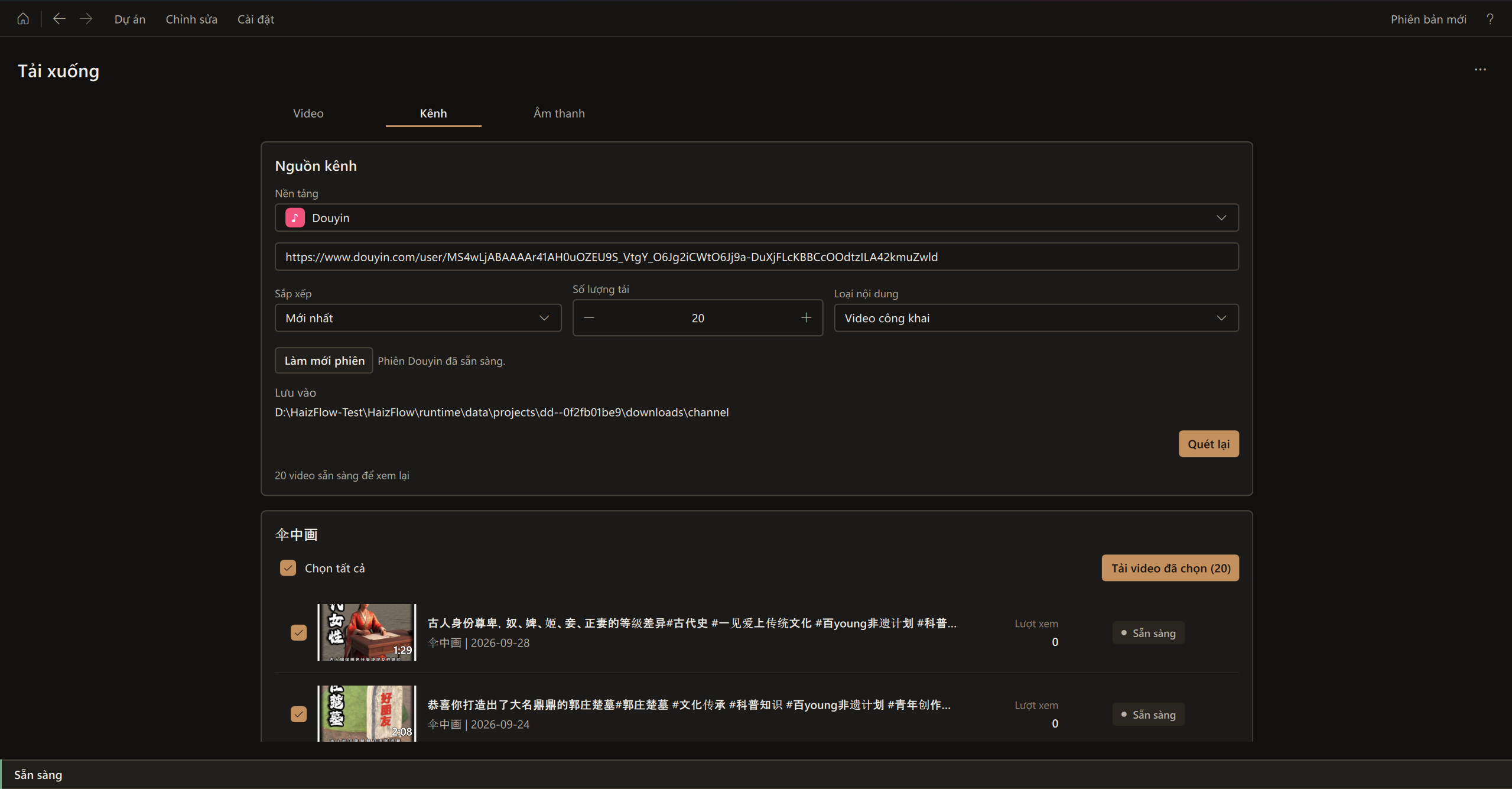Click Sẵn sàng status of 2026-09-24 video
This screenshot has width=1512, height=789.
click(x=1148, y=715)
